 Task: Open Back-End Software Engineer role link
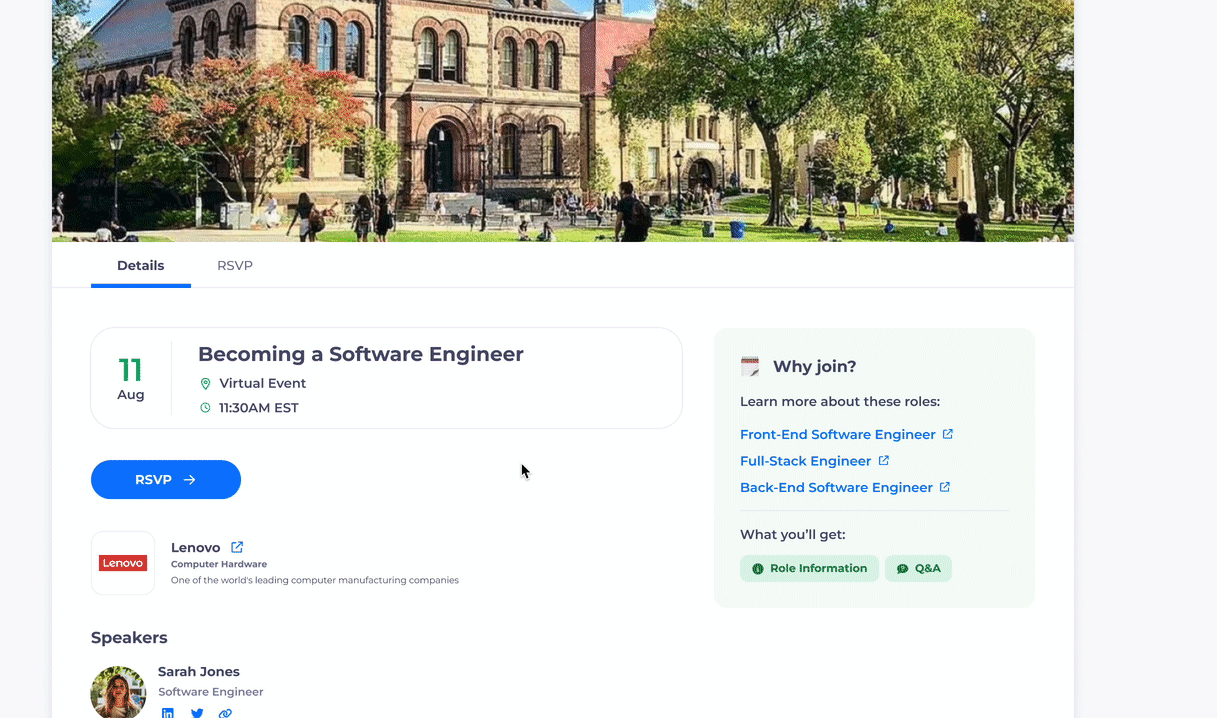click(836, 488)
